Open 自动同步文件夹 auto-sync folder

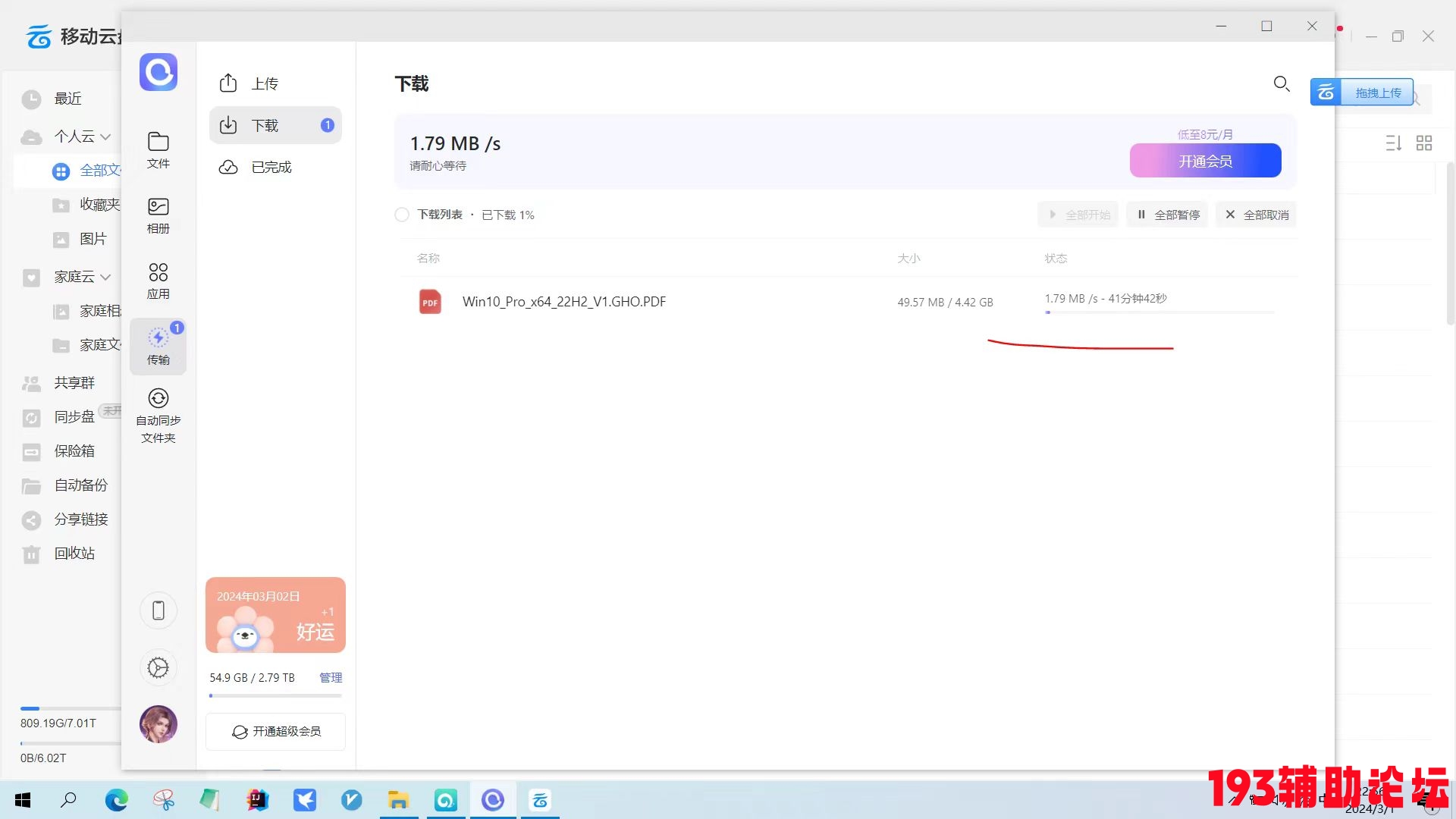tap(158, 416)
